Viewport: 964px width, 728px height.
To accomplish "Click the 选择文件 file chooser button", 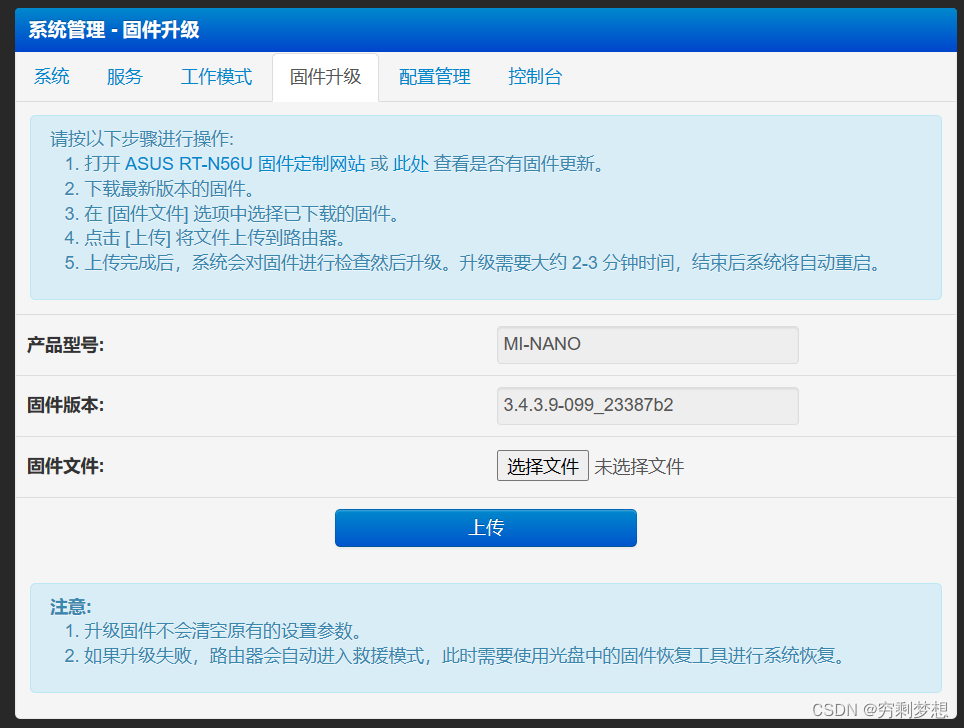I will click(543, 466).
